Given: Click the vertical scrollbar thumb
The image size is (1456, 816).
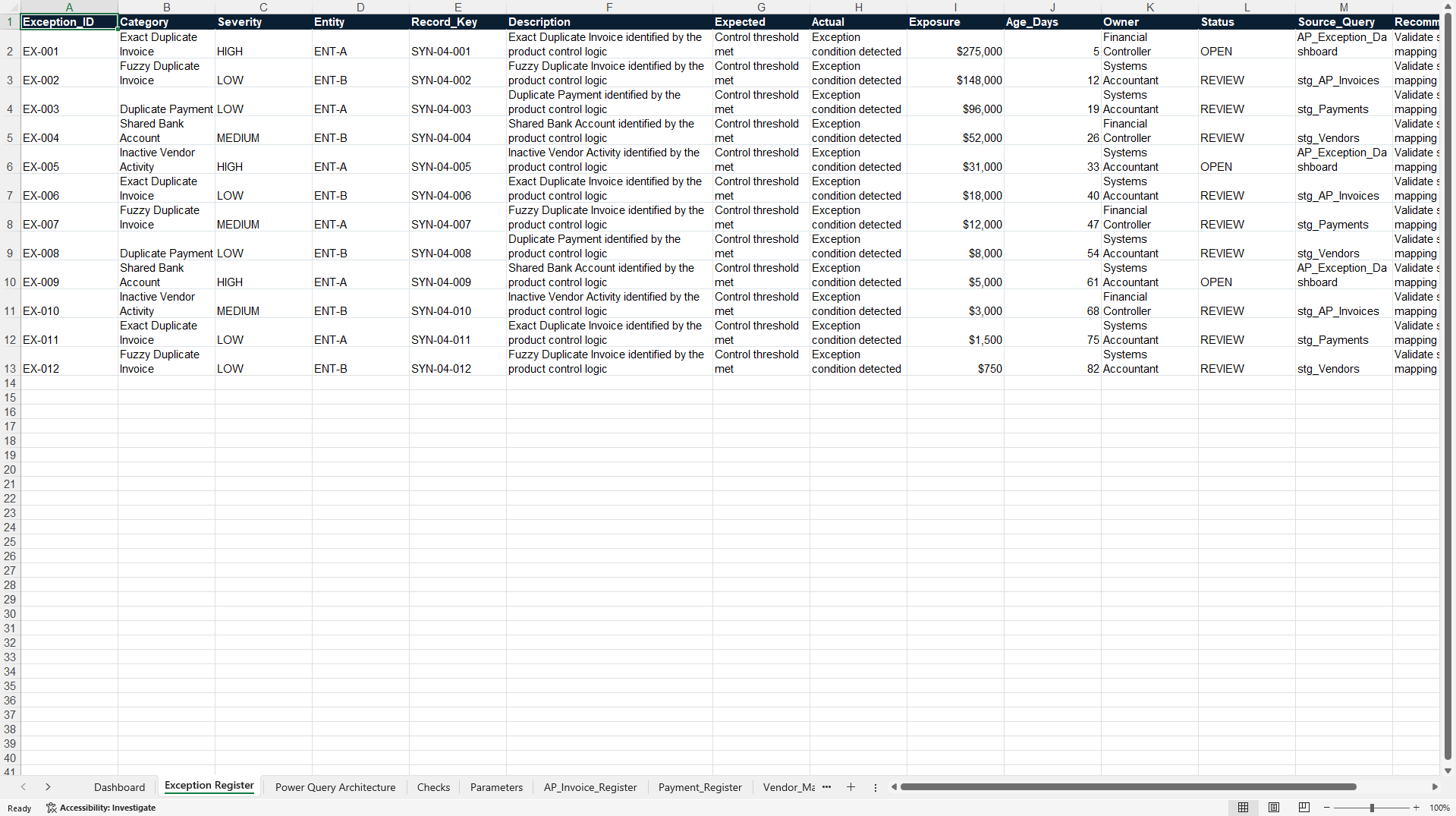Looking at the screenshot, I should (1448, 387).
